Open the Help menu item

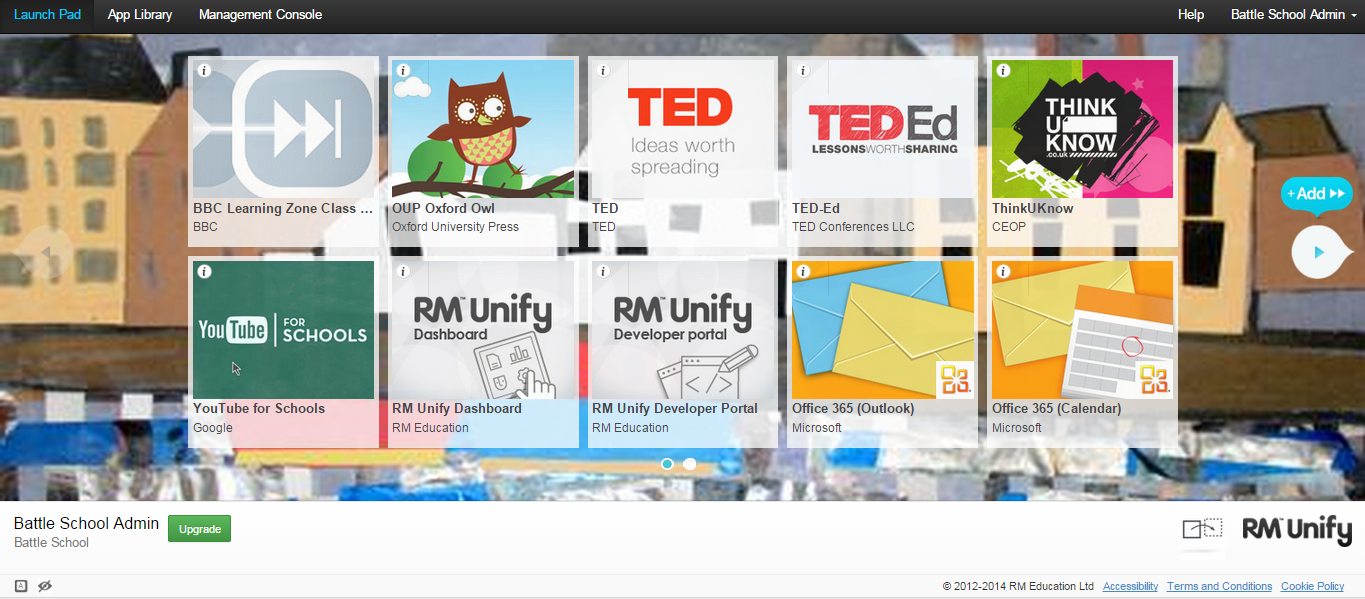(x=1191, y=15)
